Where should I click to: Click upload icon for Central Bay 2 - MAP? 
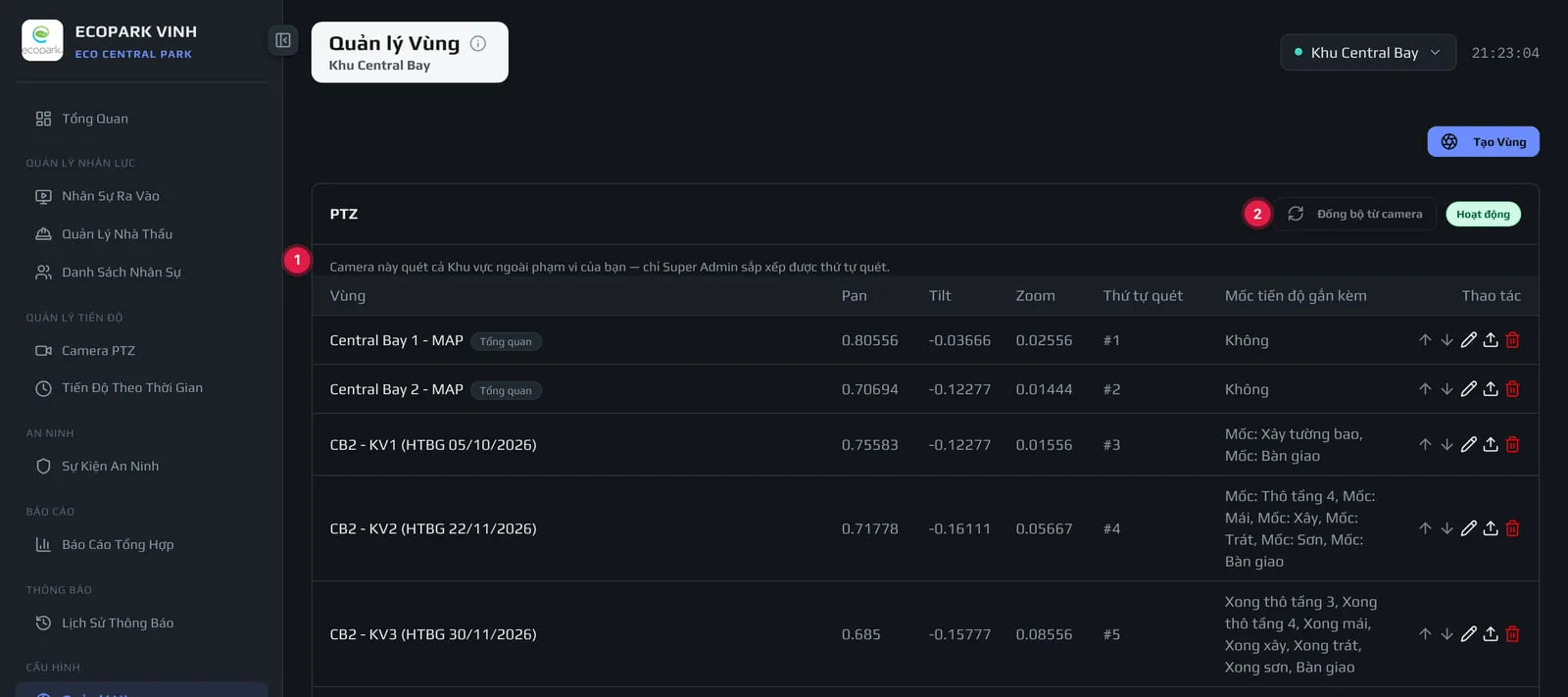pyautogui.click(x=1491, y=389)
